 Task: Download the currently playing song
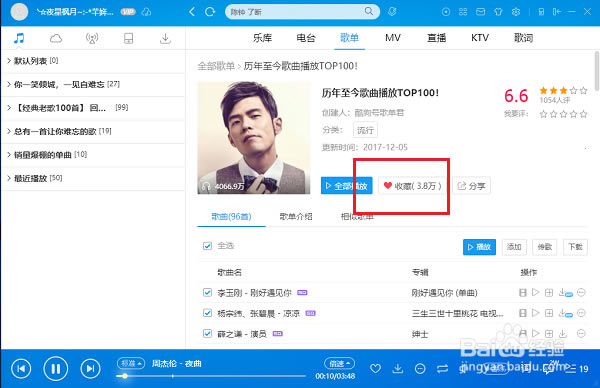pyautogui.click(x=398, y=368)
